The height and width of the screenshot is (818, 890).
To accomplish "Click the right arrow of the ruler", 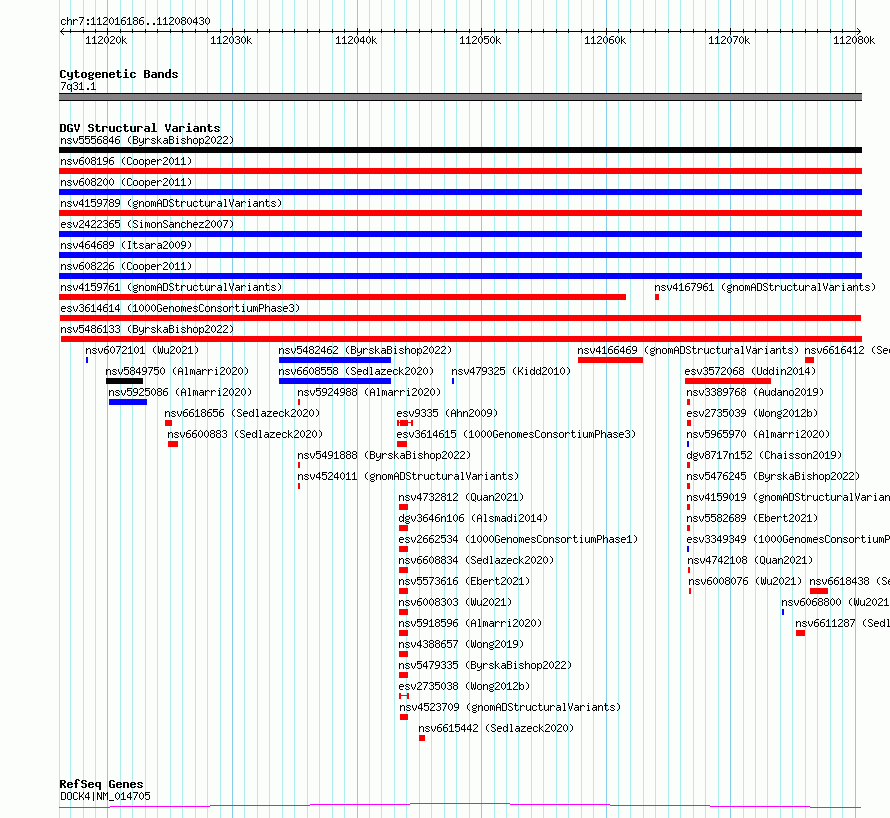I will tap(858, 31).
